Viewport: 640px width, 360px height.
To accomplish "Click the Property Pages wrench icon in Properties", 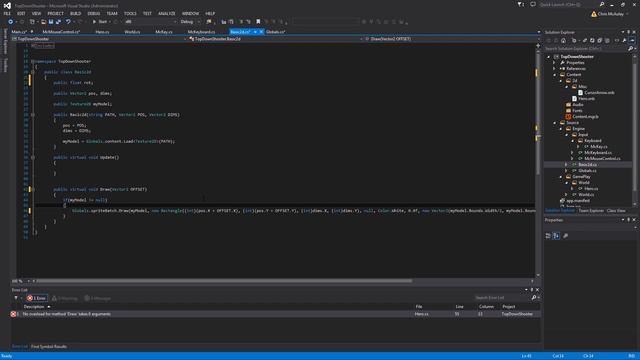I will (566, 236).
